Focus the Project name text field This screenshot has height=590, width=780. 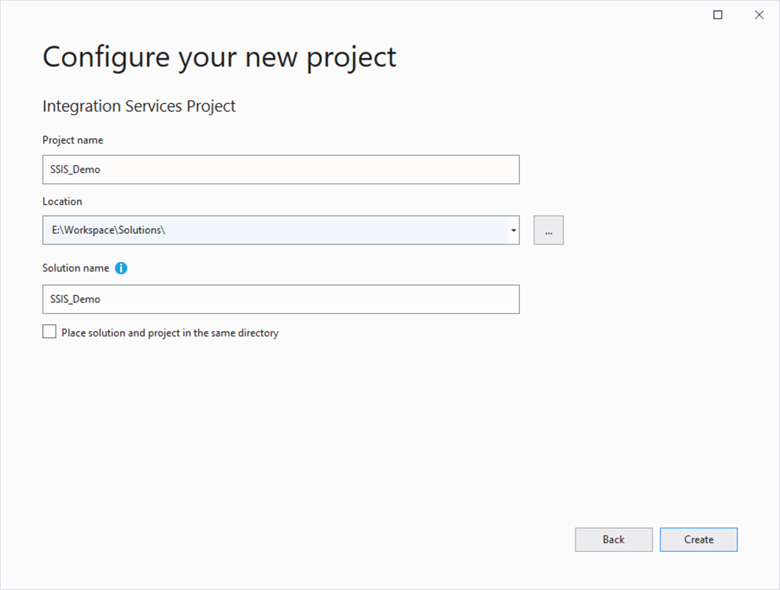point(280,169)
